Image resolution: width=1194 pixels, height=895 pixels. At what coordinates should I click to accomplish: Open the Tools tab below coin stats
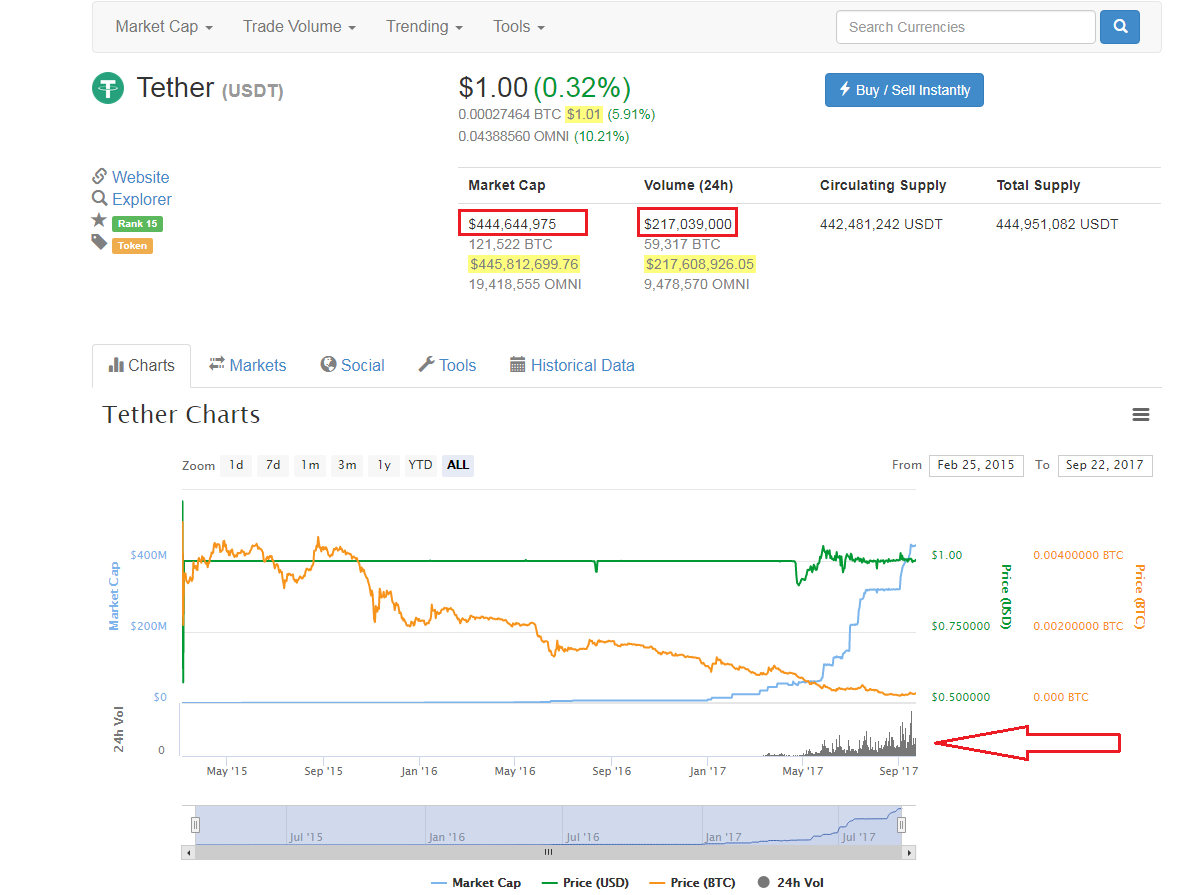pos(447,366)
